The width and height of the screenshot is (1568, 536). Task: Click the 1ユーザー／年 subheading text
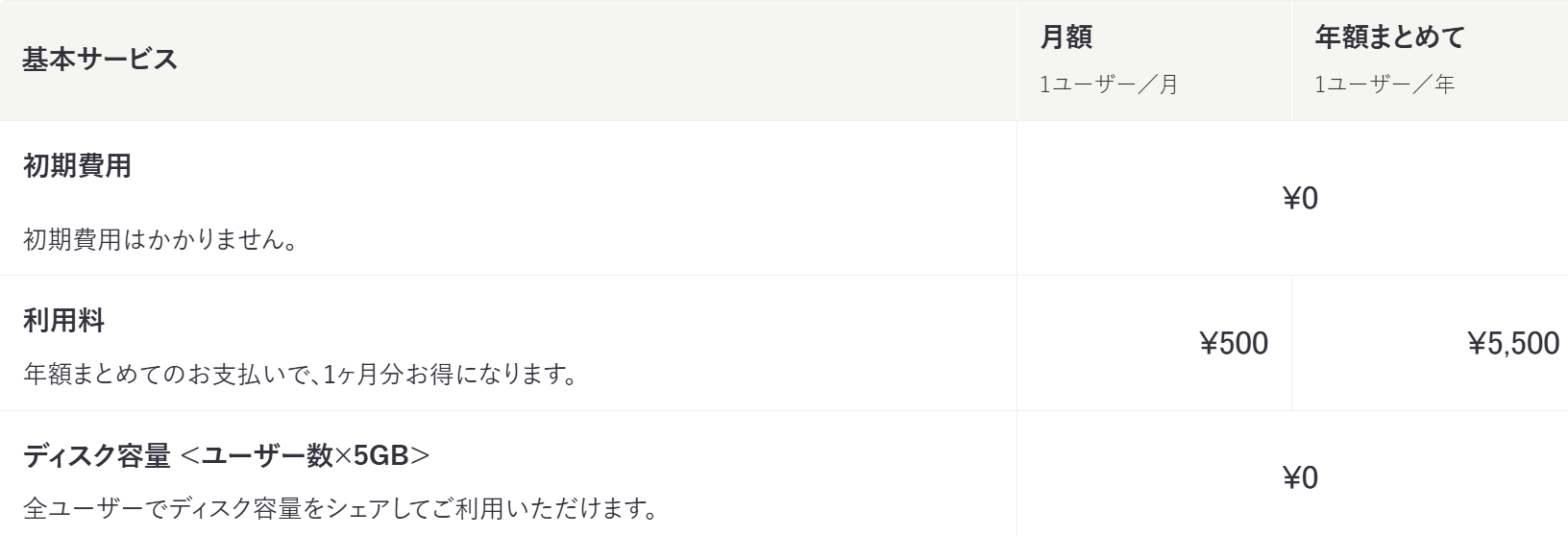point(1384,85)
